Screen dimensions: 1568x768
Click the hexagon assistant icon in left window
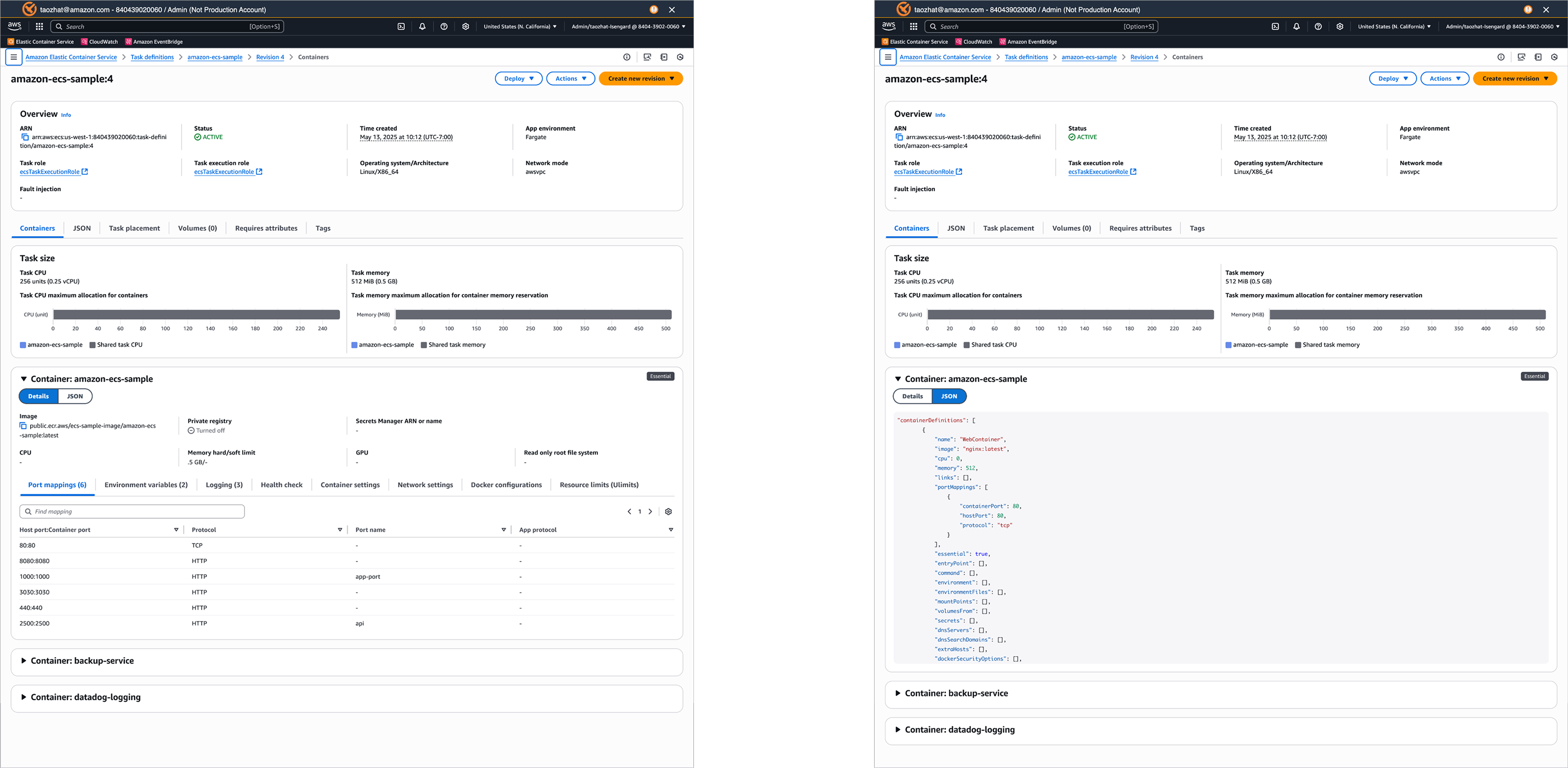tap(681, 57)
